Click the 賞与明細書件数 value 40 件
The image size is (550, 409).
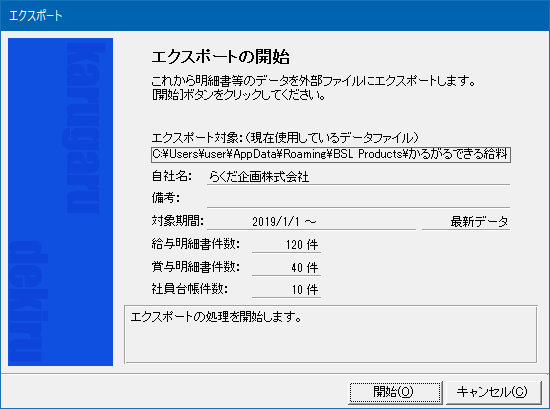click(x=286, y=267)
